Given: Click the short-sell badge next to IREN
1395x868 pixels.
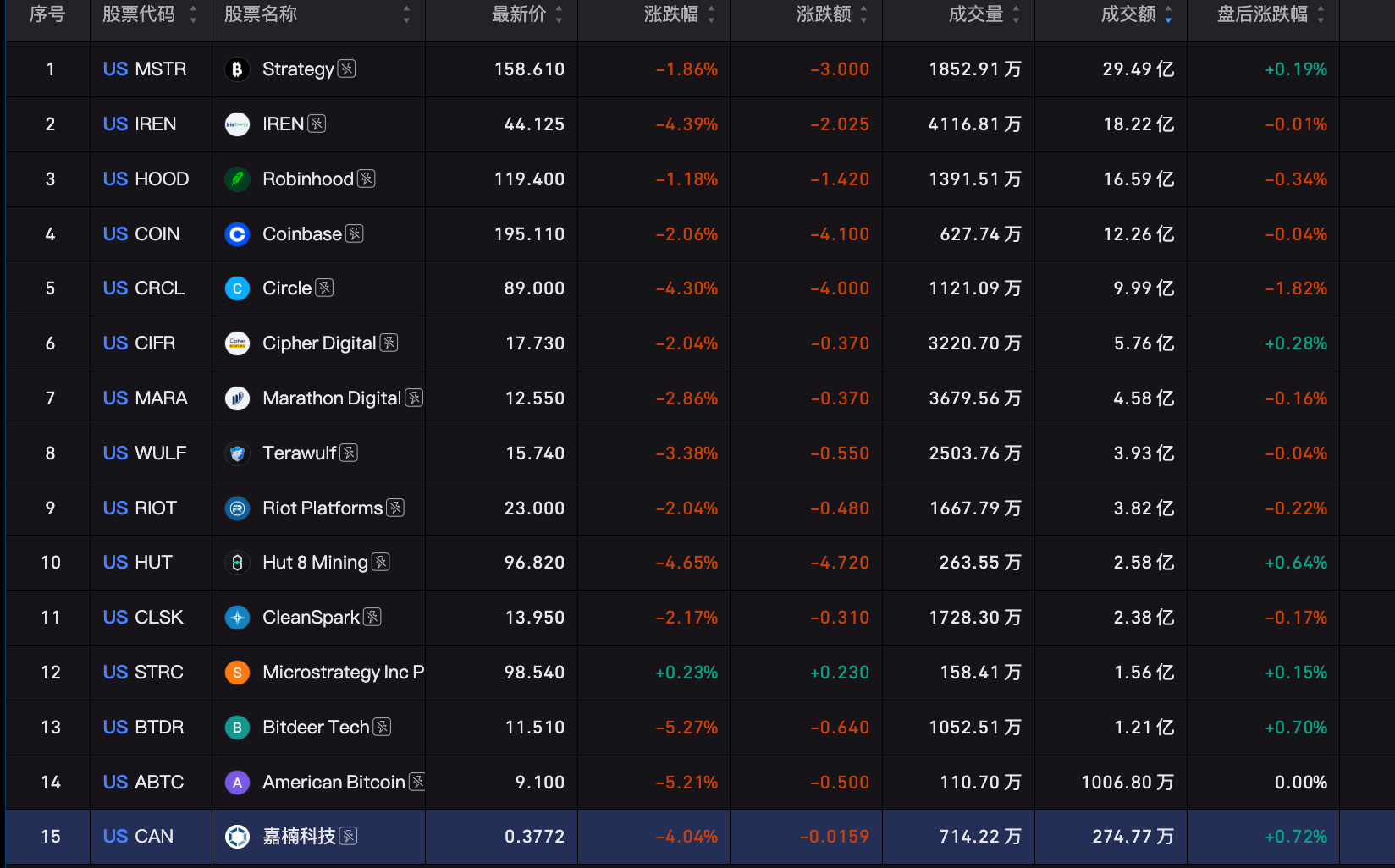Looking at the screenshot, I should [x=317, y=124].
